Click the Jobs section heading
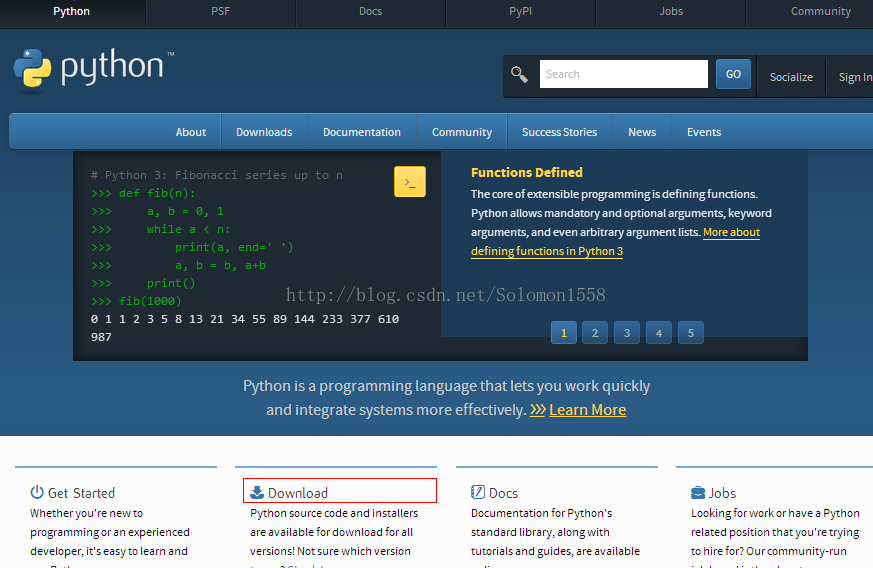873x568 pixels. click(722, 493)
